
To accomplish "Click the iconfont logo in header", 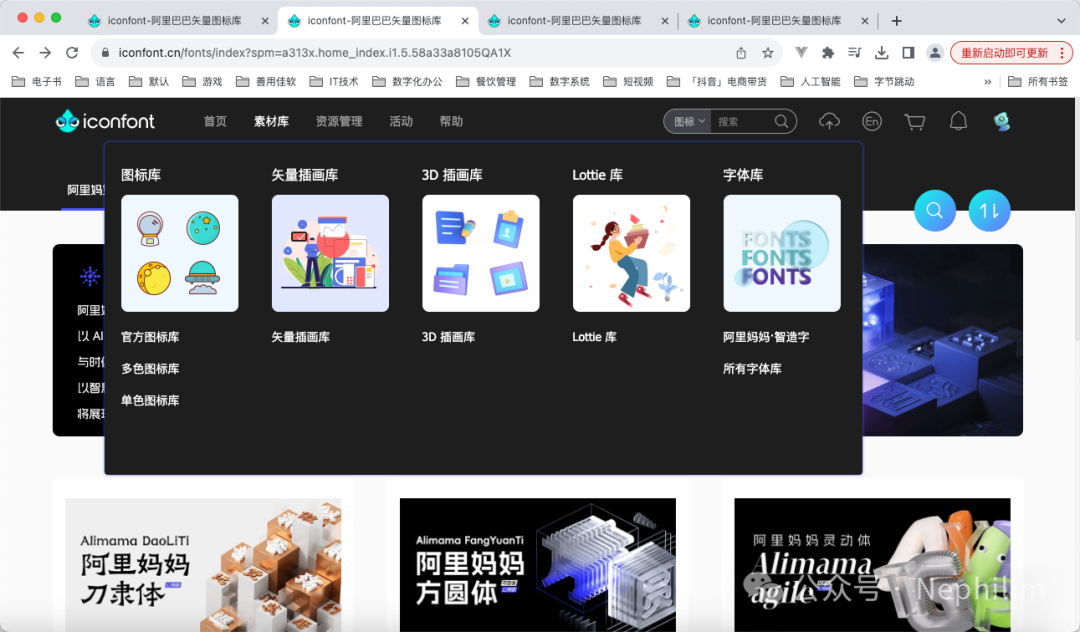I will coord(105,121).
